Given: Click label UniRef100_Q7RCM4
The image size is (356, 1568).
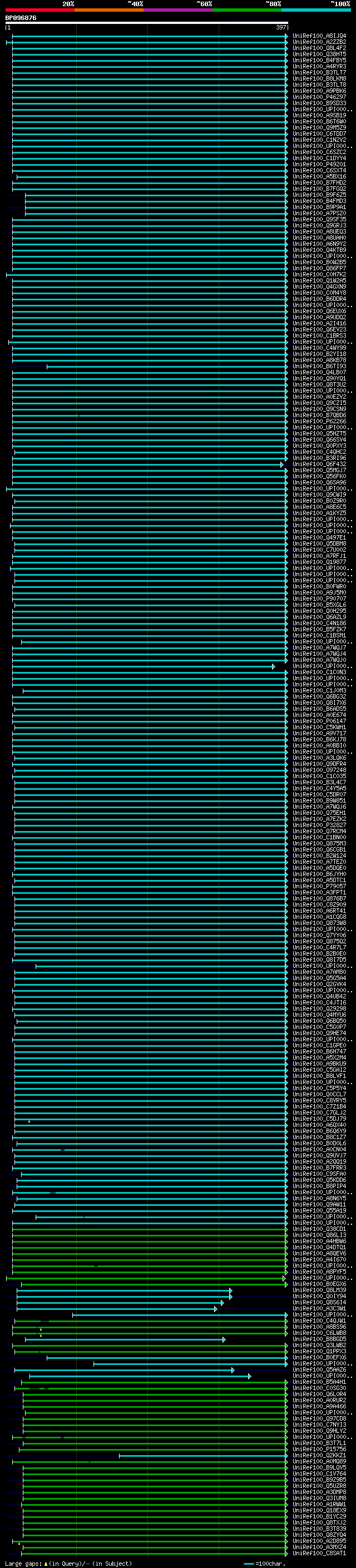Looking at the screenshot, I should click(x=319, y=832).
